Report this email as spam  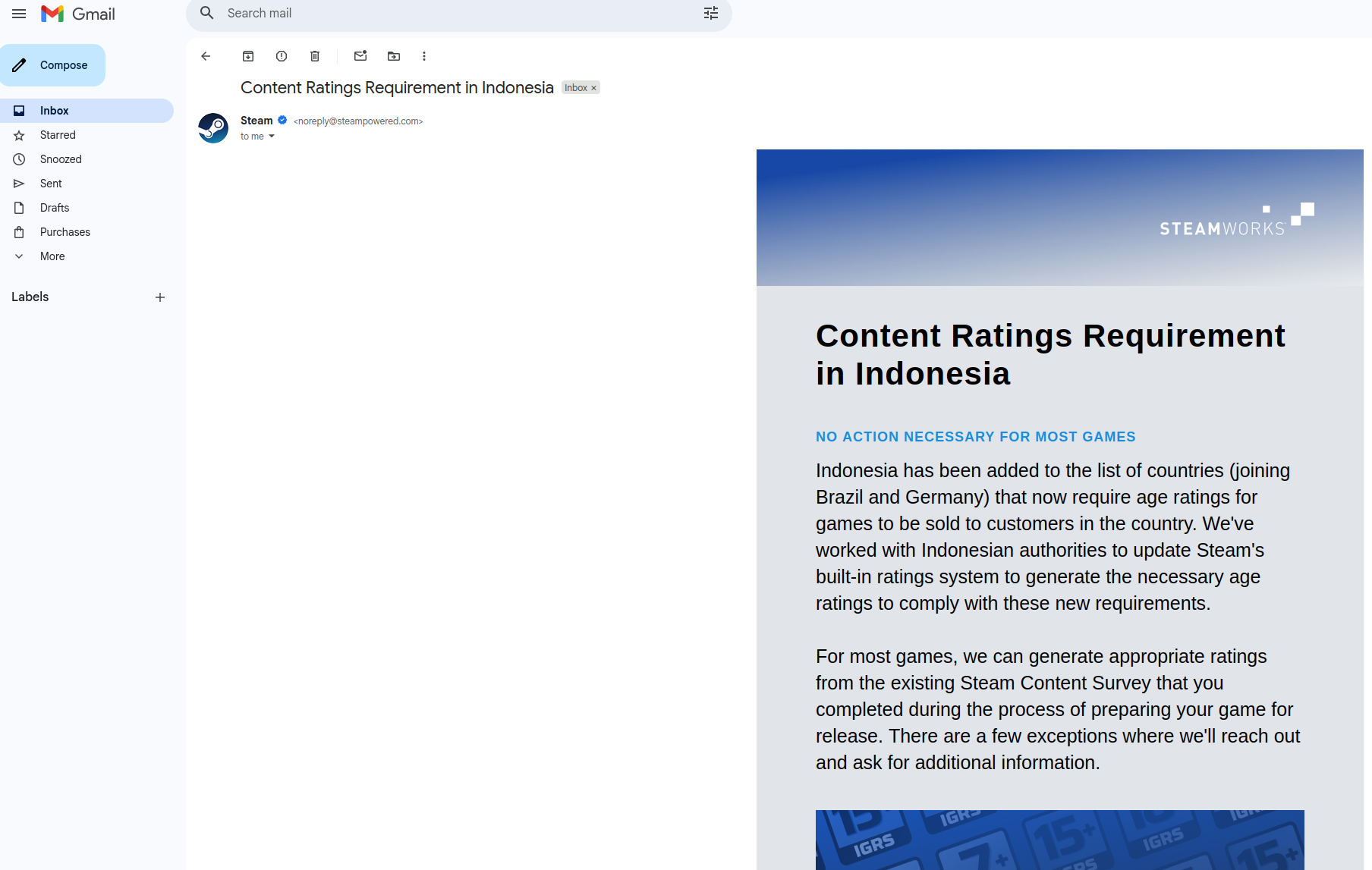pyautogui.click(x=282, y=56)
